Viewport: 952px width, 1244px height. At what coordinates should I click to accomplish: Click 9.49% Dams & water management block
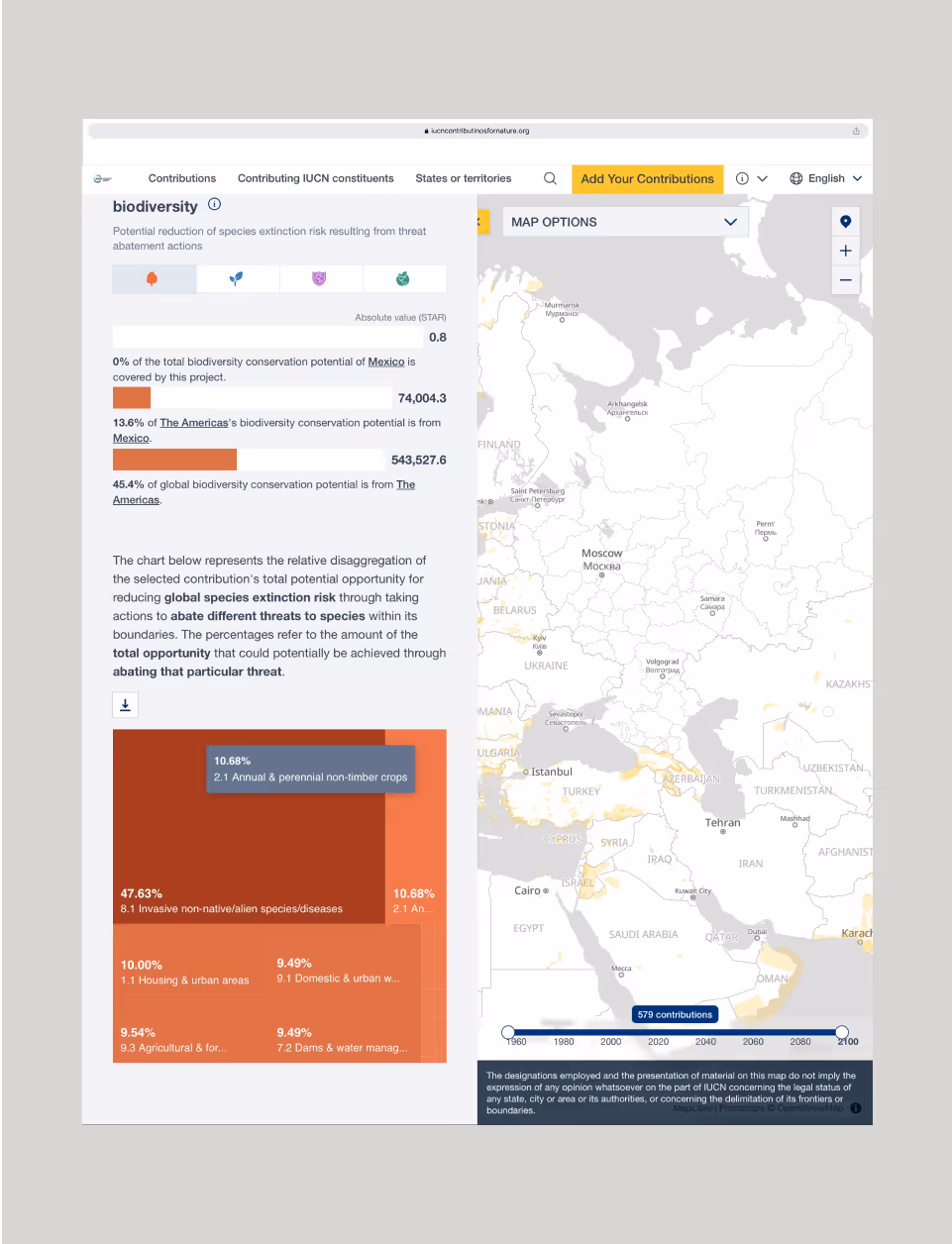pos(345,1029)
